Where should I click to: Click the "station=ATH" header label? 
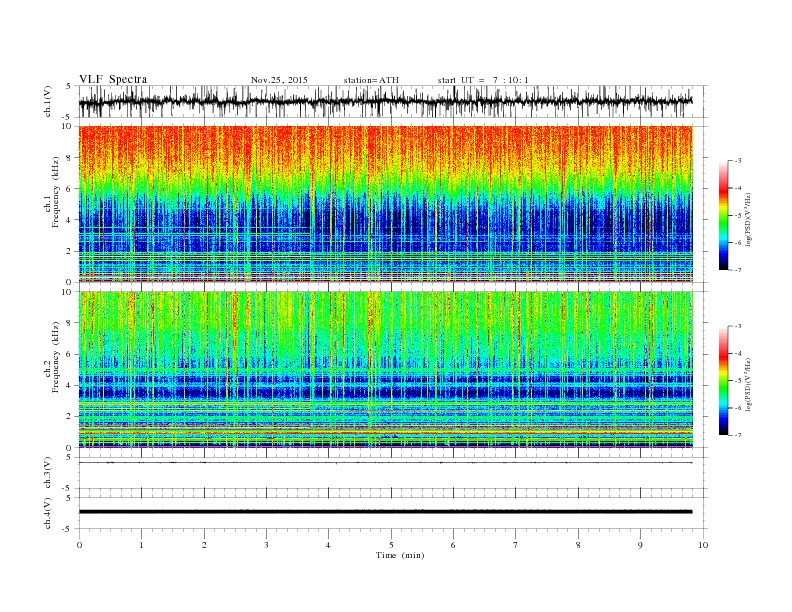pyautogui.click(x=371, y=80)
